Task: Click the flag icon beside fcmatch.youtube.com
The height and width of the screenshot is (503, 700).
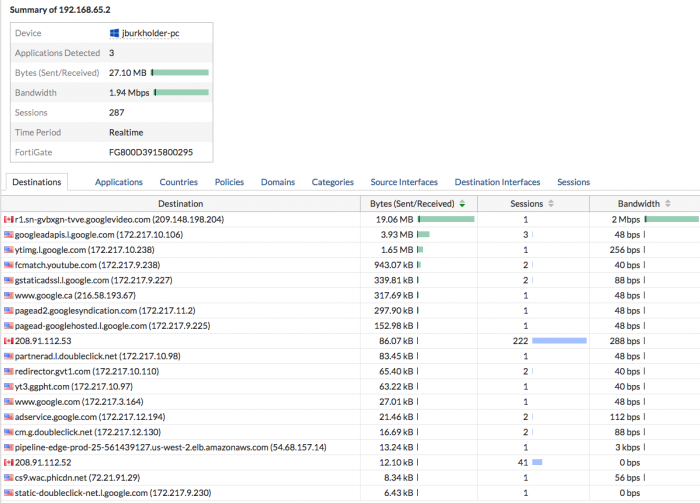Action: pos(8,265)
